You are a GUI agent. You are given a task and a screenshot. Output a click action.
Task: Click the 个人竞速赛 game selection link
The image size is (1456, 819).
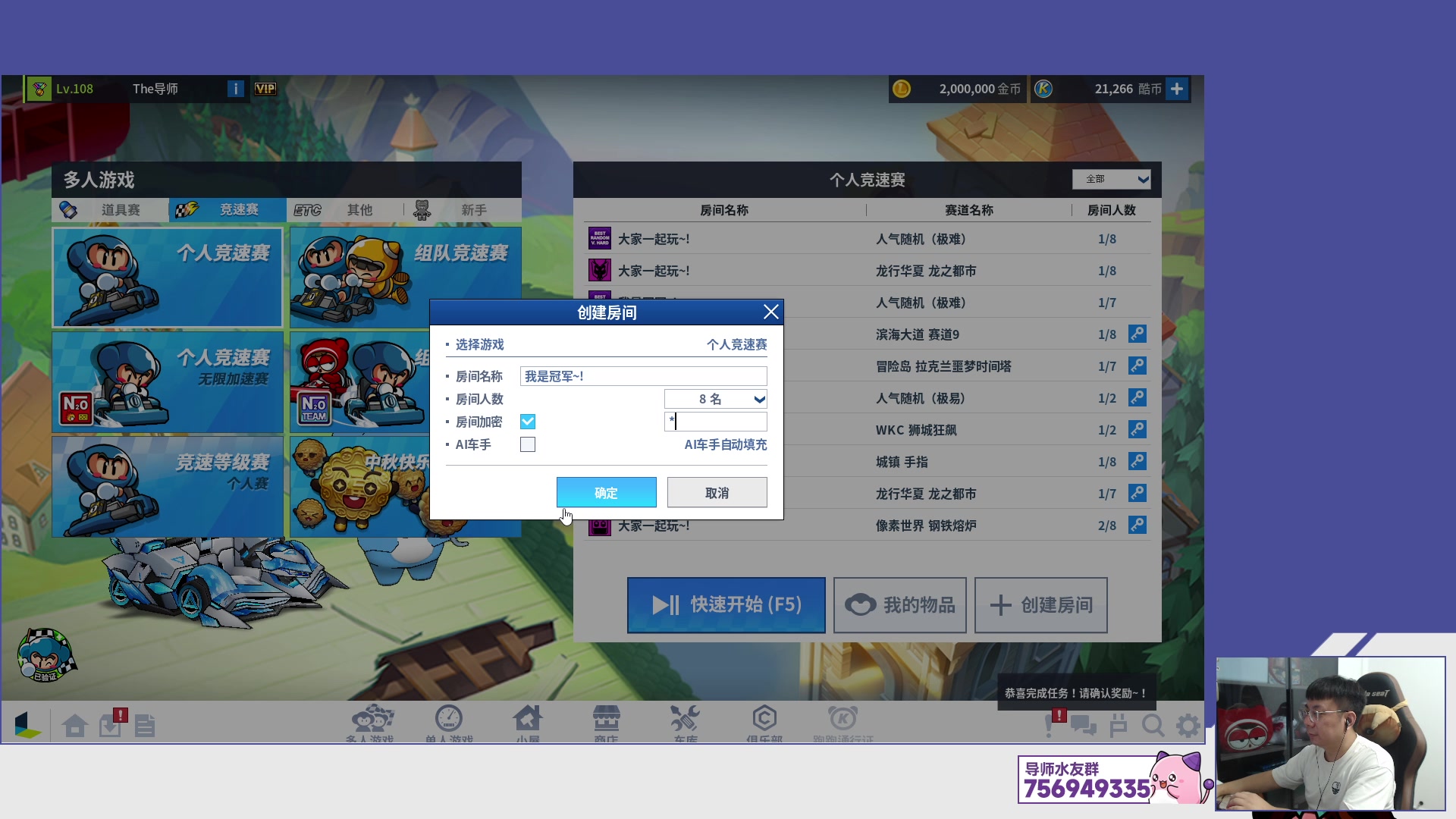click(x=736, y=344)
